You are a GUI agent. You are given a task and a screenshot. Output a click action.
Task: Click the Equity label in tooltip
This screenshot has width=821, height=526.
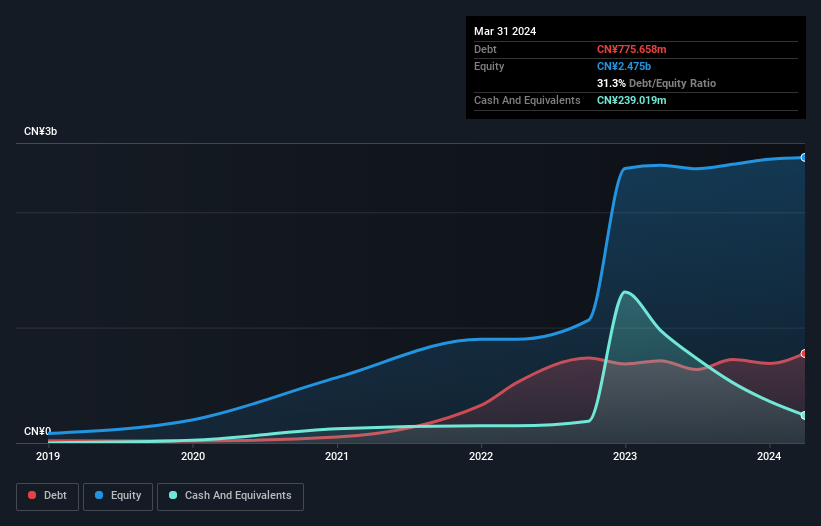[489, 66]
